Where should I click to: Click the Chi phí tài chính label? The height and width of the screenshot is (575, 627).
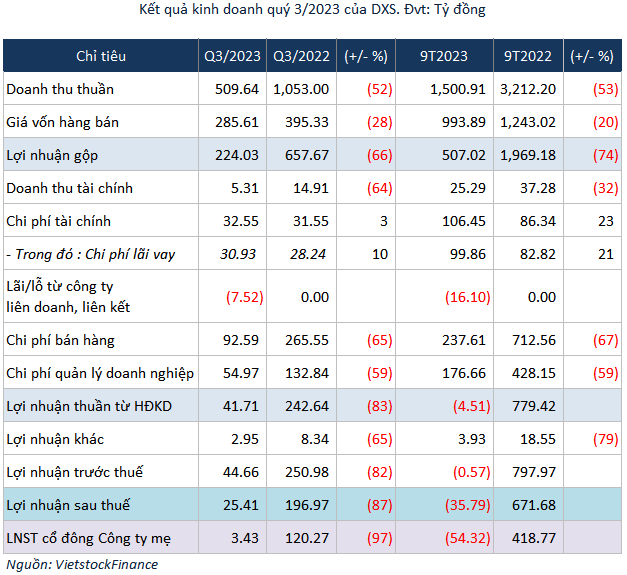coord(59,221)
